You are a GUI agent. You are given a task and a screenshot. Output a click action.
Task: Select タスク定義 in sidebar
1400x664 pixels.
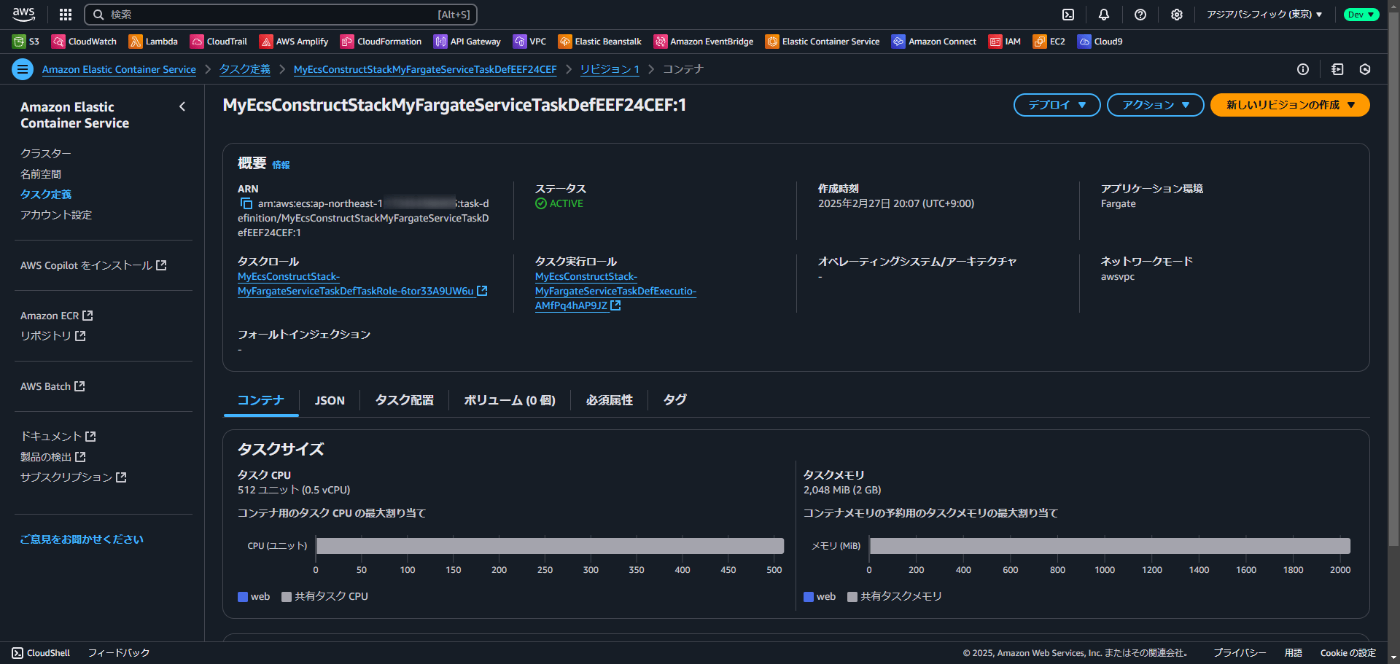tap(46, 194)
